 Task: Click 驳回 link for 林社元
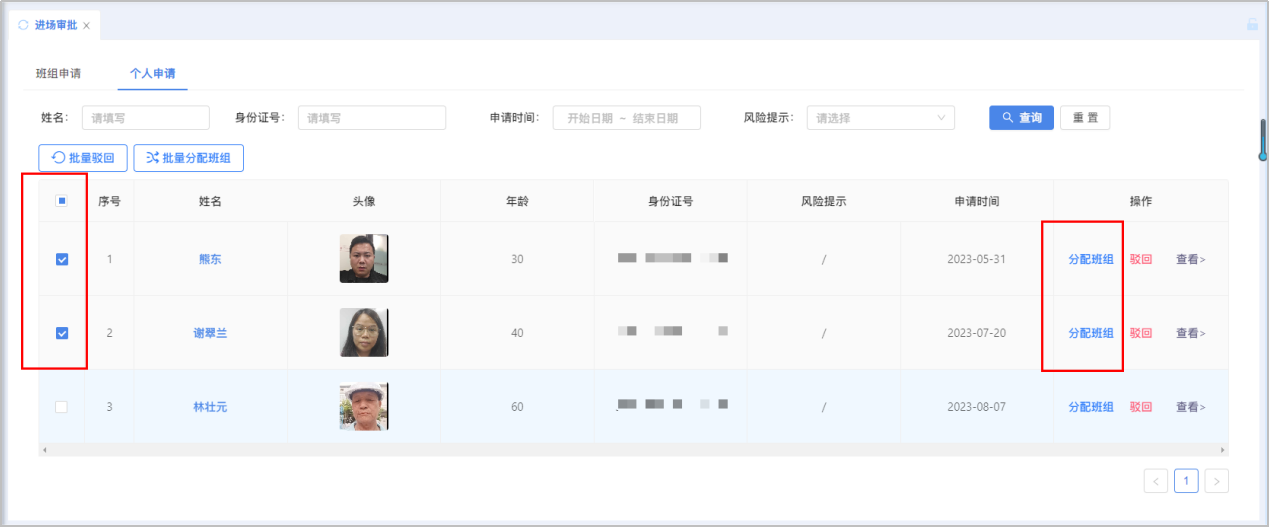click(x=1140, y=407)
